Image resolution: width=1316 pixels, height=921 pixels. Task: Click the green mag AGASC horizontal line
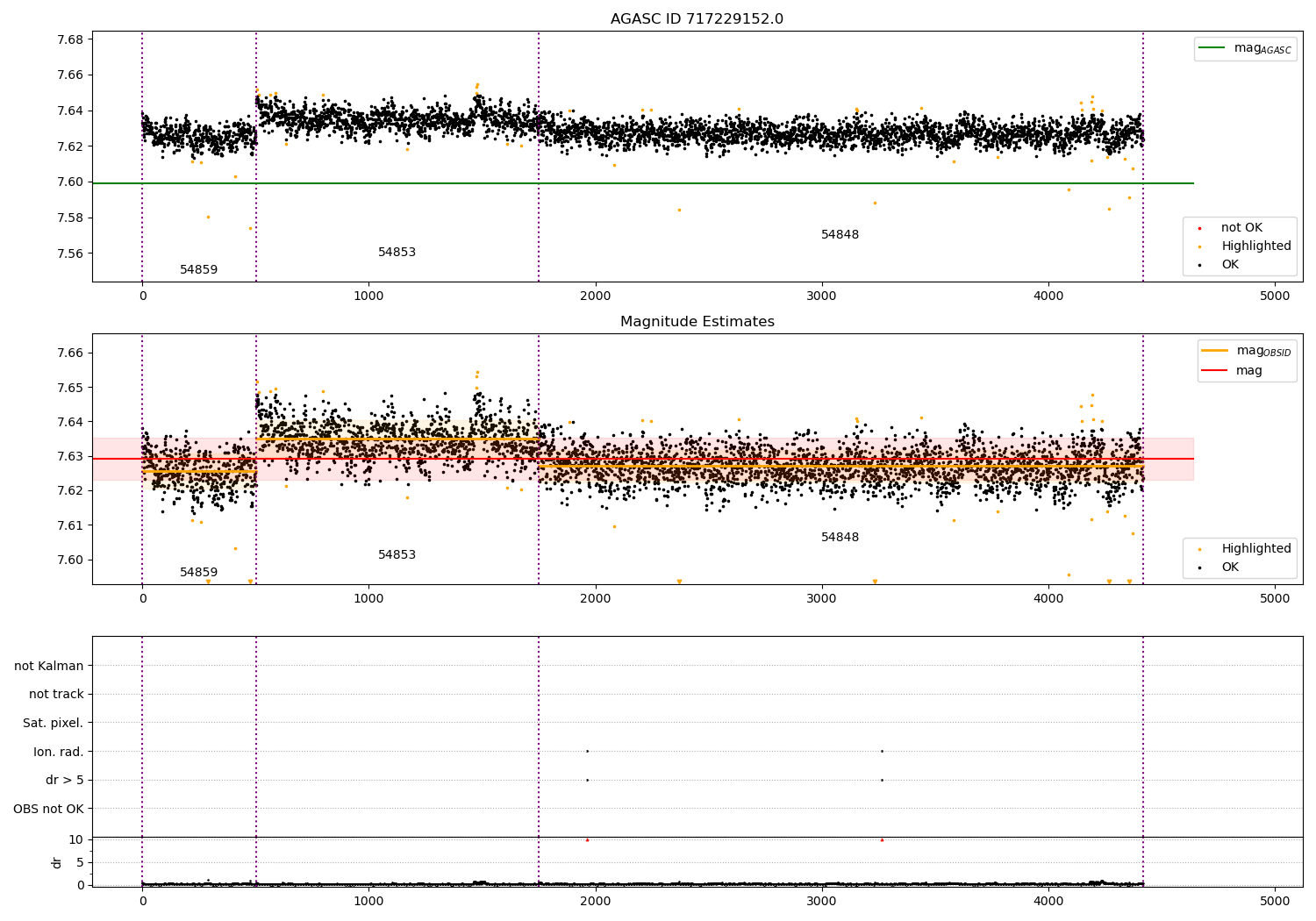click(643, 183)
